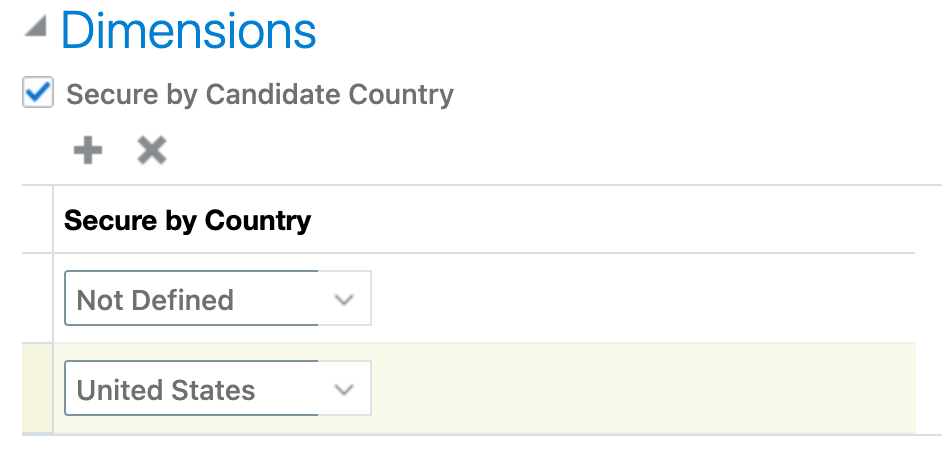This screenshot has width=942, height=452.
Task: Focus the United States combo box field
Action: [x=190, y=389]
